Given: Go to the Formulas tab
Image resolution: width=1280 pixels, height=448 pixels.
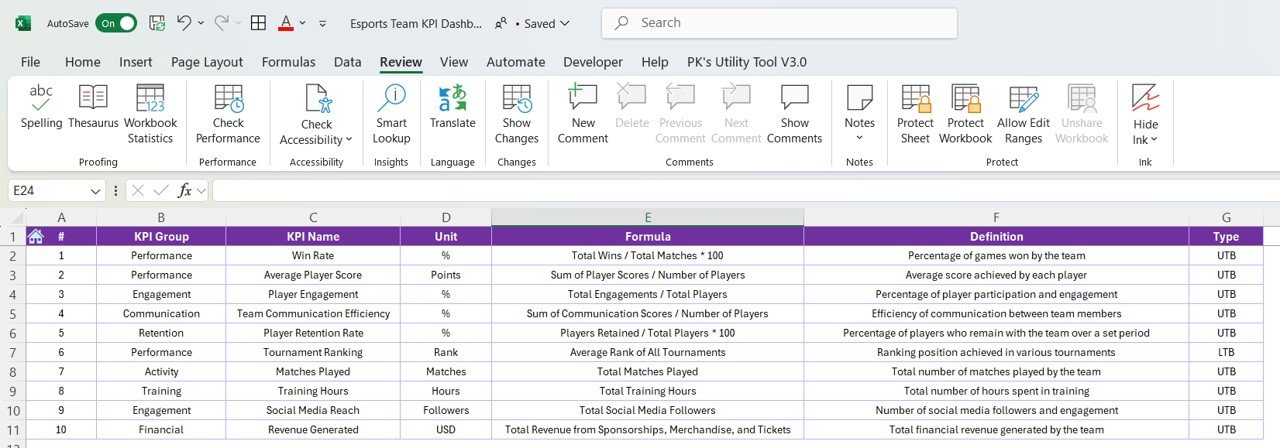Looking at the screenshot, I should point(288,62).
